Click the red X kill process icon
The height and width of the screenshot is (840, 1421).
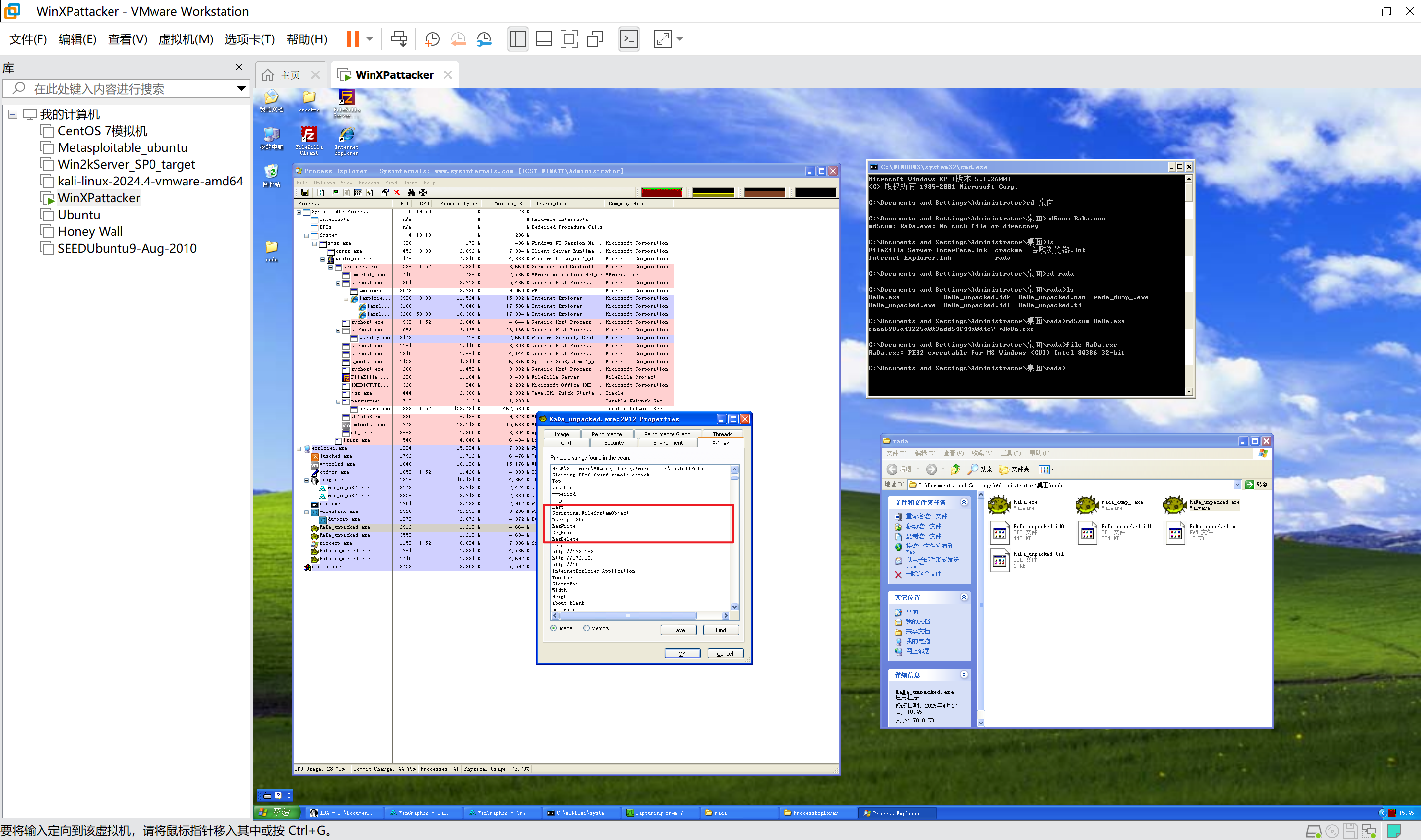coord(397,193)
